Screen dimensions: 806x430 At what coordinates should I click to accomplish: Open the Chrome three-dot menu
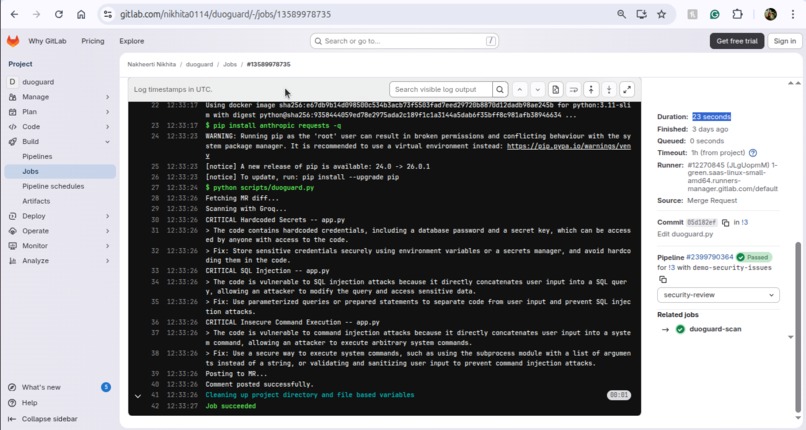point(793,14)
